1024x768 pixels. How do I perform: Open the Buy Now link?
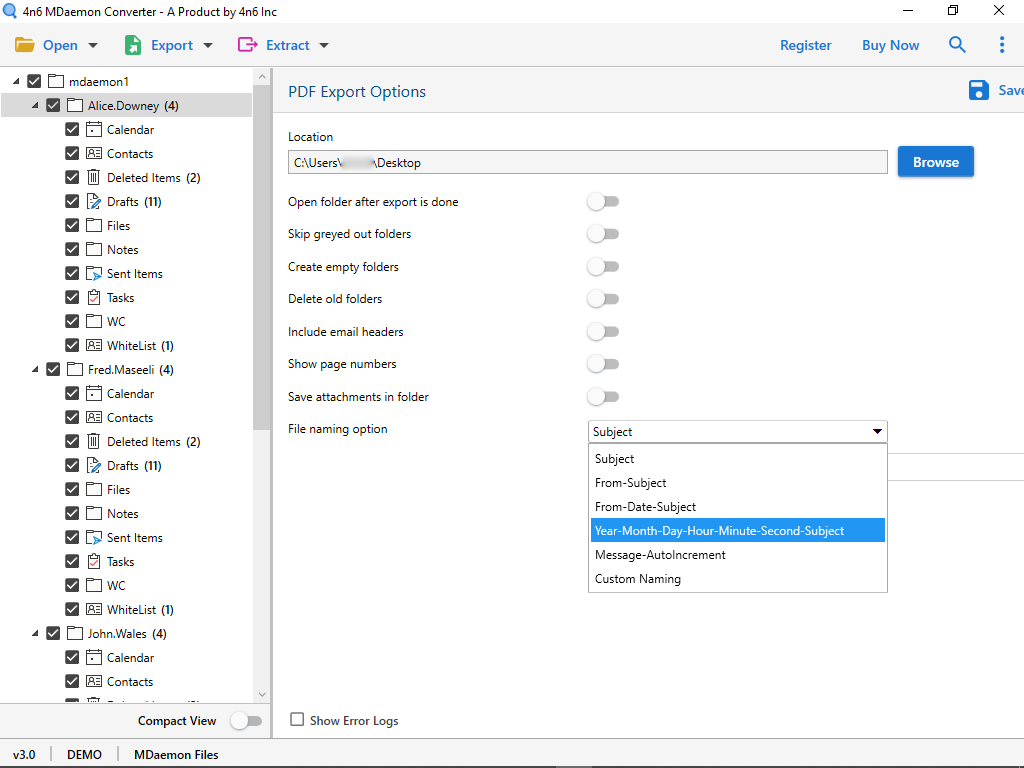[890, 45]
